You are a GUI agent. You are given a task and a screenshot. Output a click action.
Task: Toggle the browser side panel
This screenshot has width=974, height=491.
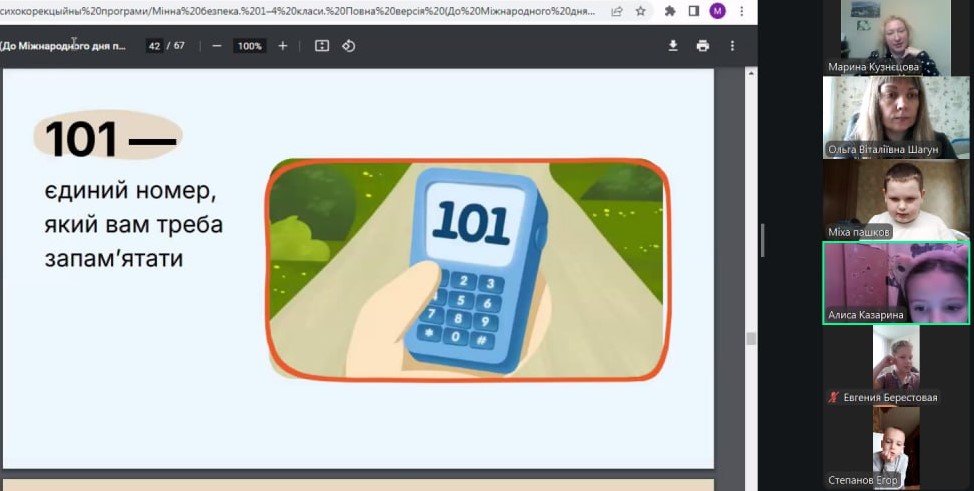693,11
